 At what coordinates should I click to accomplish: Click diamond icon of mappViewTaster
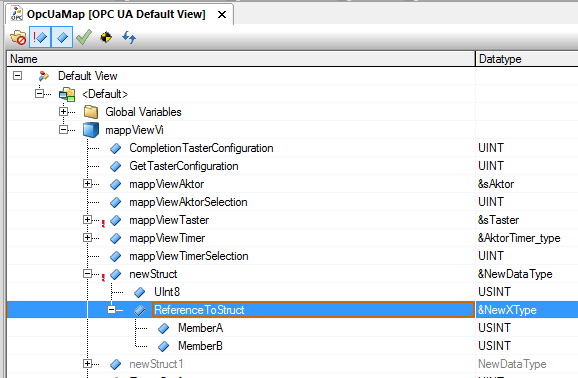115,220
